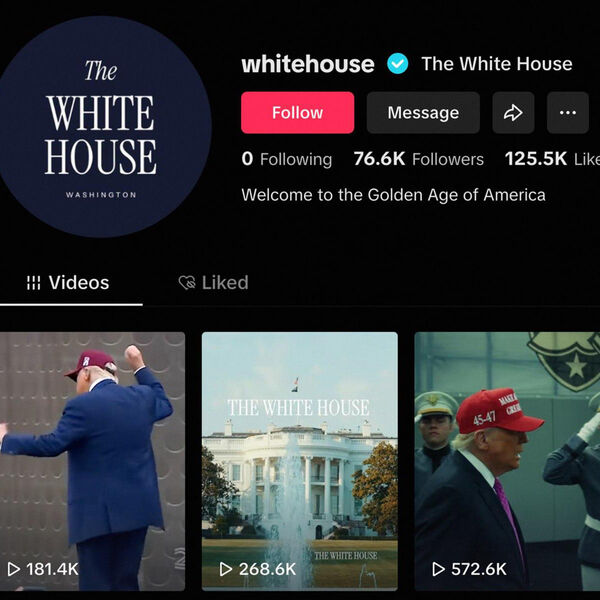Open the three-dots more options menu
This screenshot has width=600, height=600.
567,112
